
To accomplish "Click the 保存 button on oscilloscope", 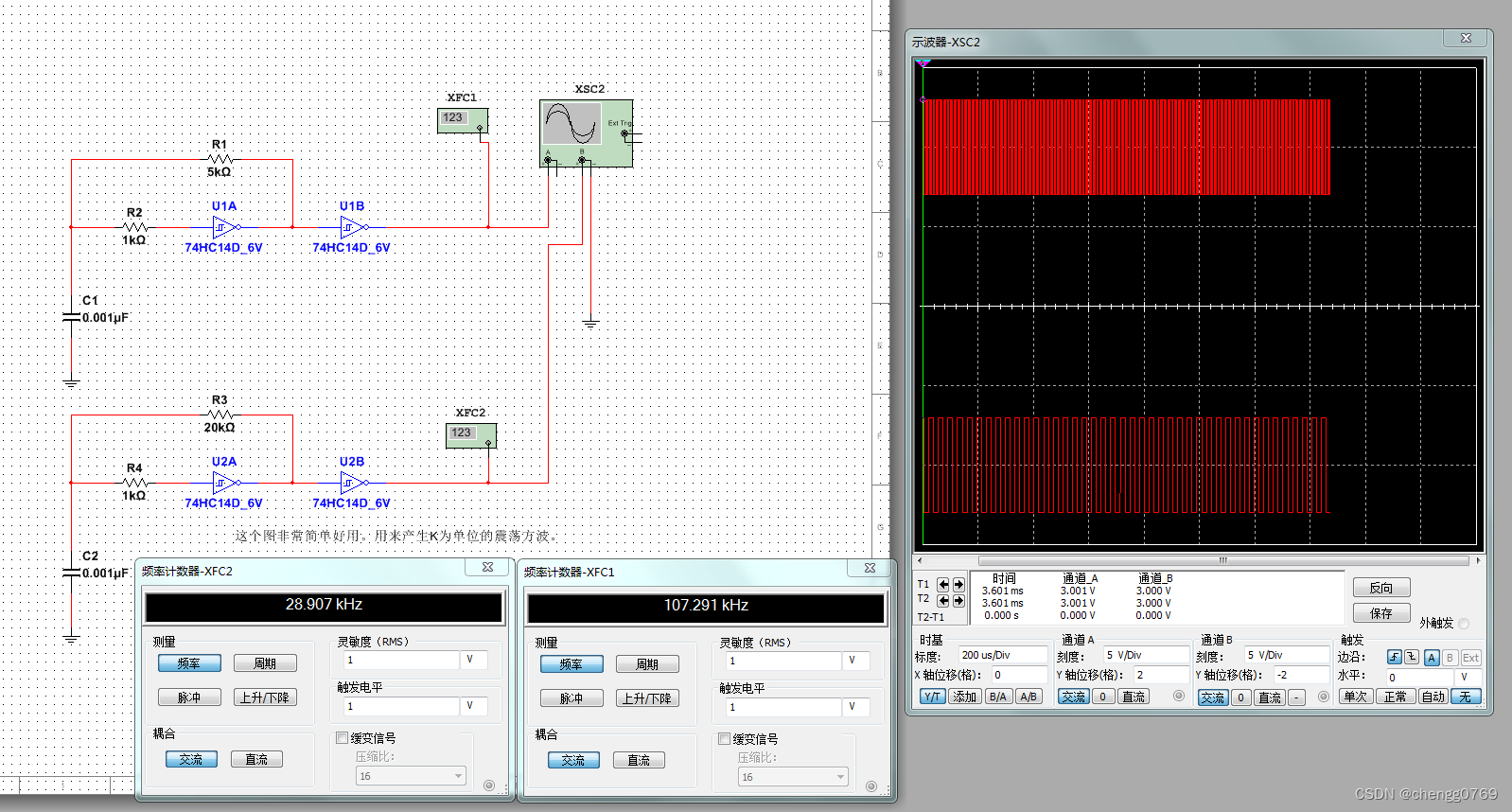I will point(1380,613).
